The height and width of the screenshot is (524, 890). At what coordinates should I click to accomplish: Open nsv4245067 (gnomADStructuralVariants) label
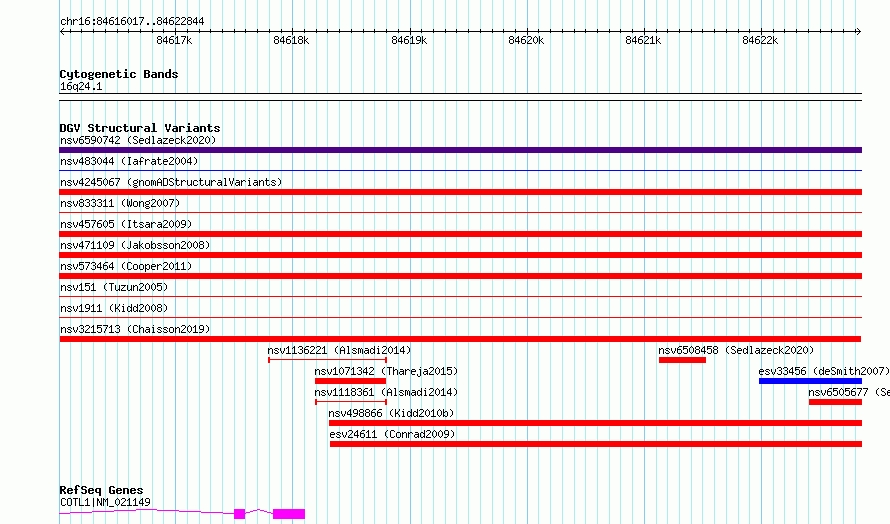point(171,182)
